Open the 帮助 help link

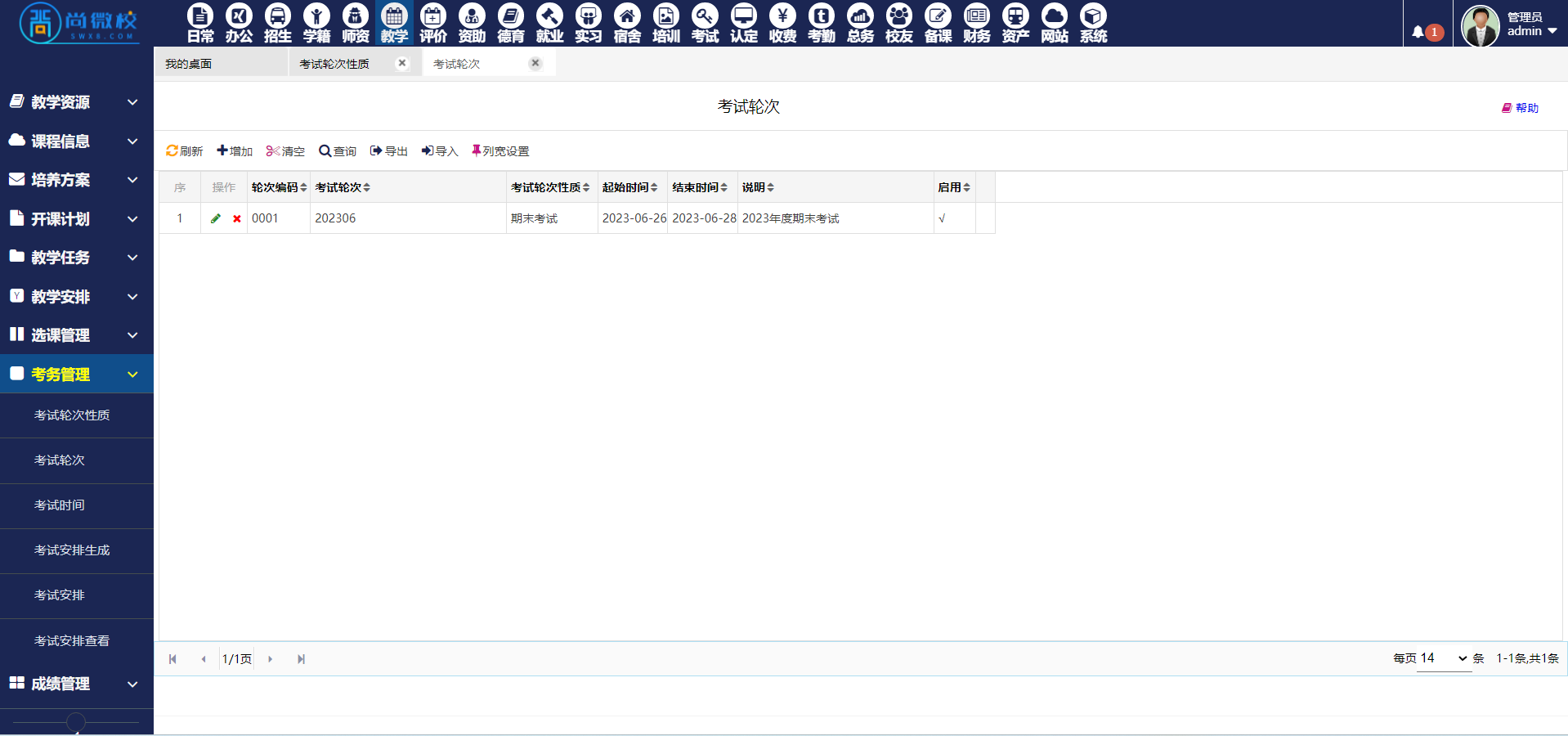pyautogui.click(x=1521, y=108)
